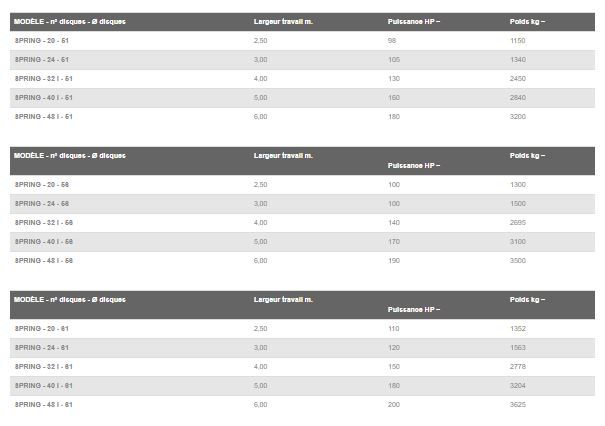
Task: Click the weight value 2778
Action: click(517, 366)
